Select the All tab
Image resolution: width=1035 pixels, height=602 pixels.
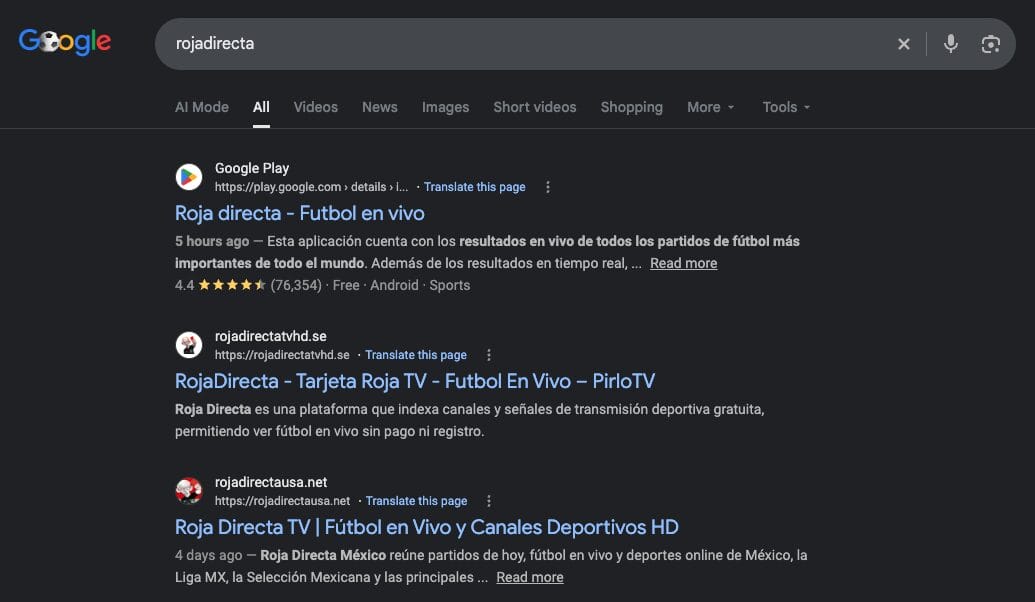[261, 107]
